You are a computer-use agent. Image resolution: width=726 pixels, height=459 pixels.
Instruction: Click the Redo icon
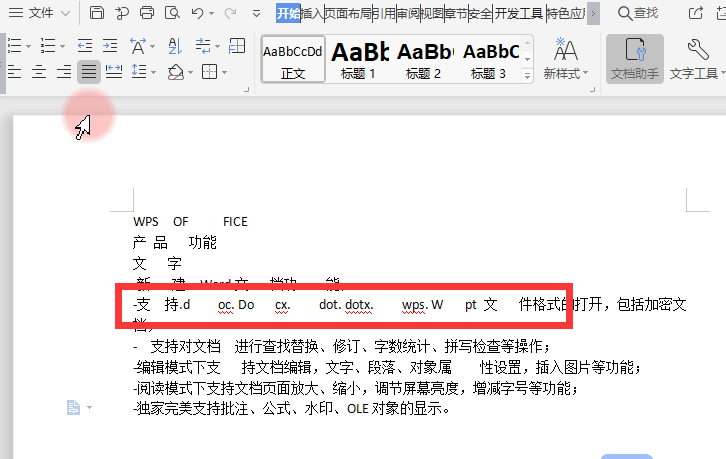pos(230,13)
